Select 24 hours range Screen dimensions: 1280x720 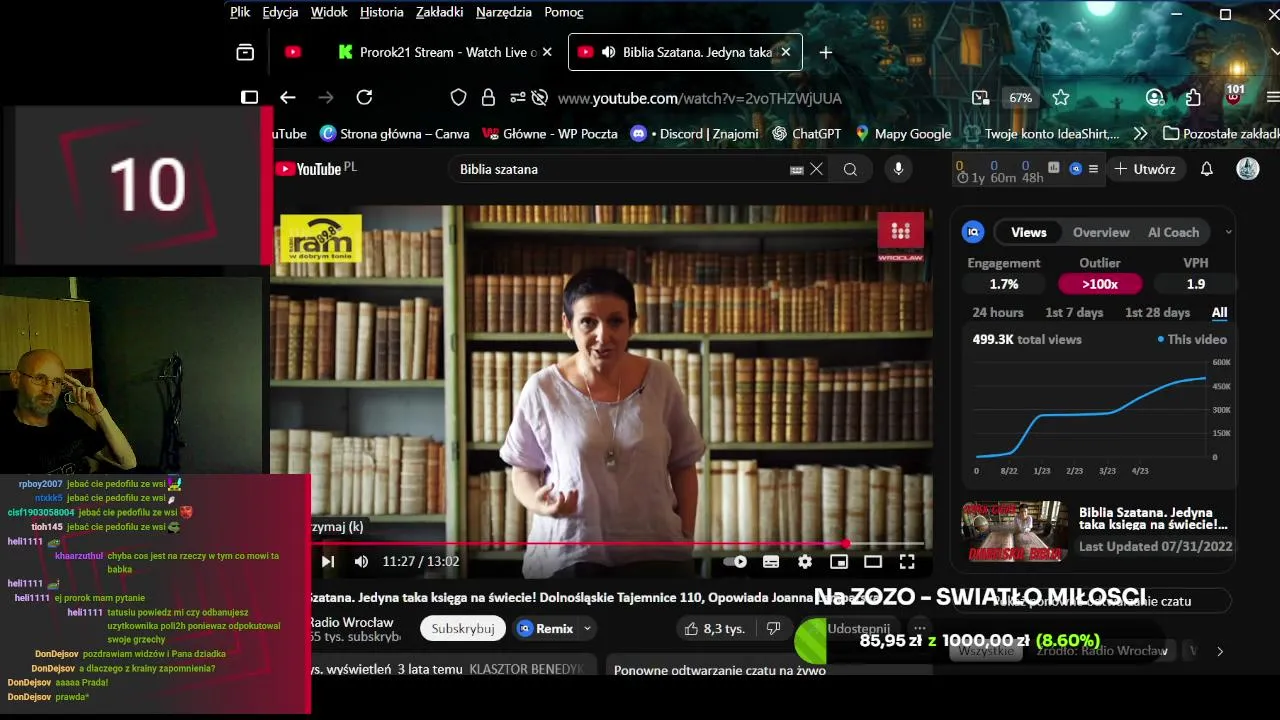click(998, 312)
